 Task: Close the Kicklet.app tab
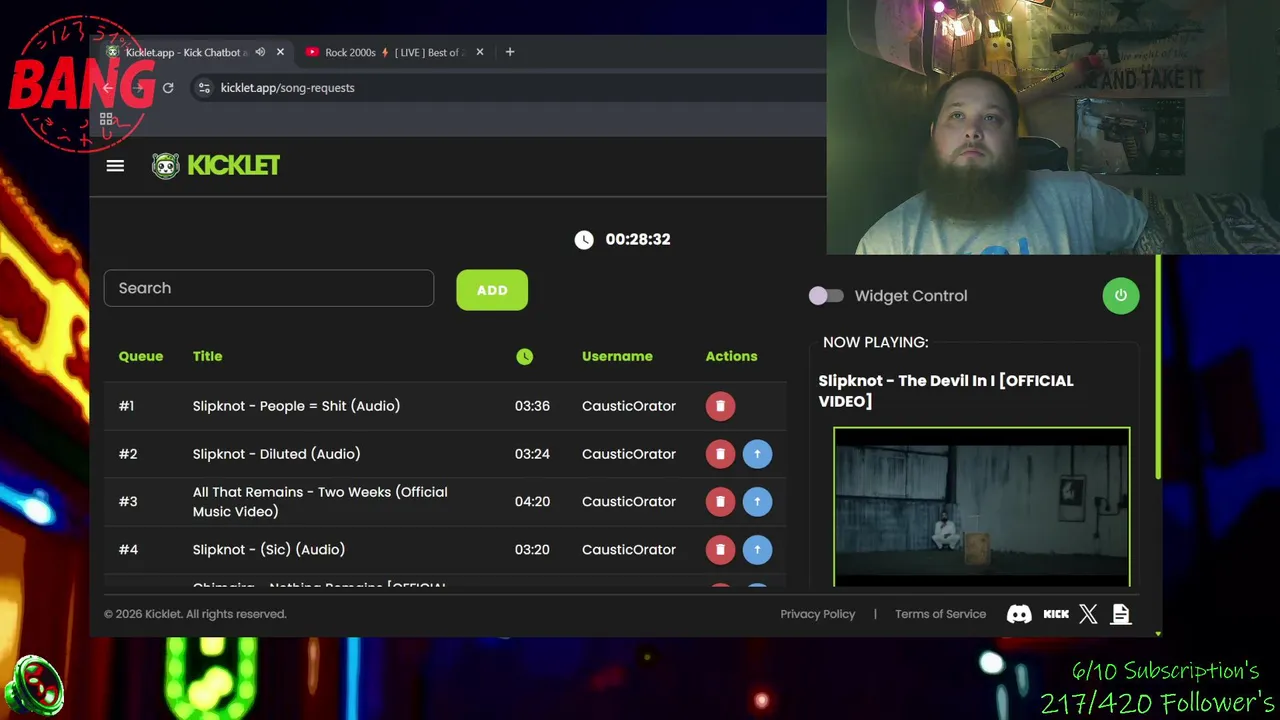(280, 52)
